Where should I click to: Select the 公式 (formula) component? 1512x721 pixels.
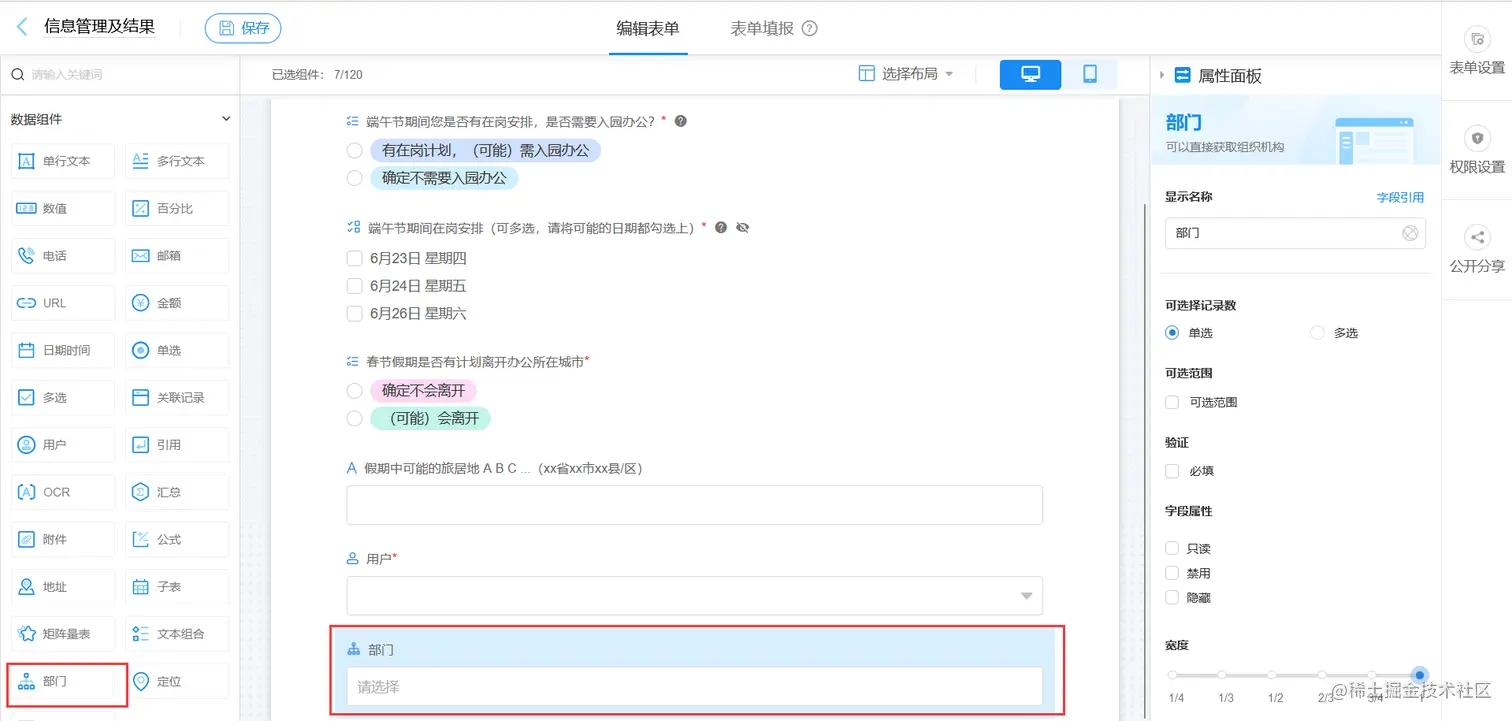pyautogui.click(x=176, y=538)
